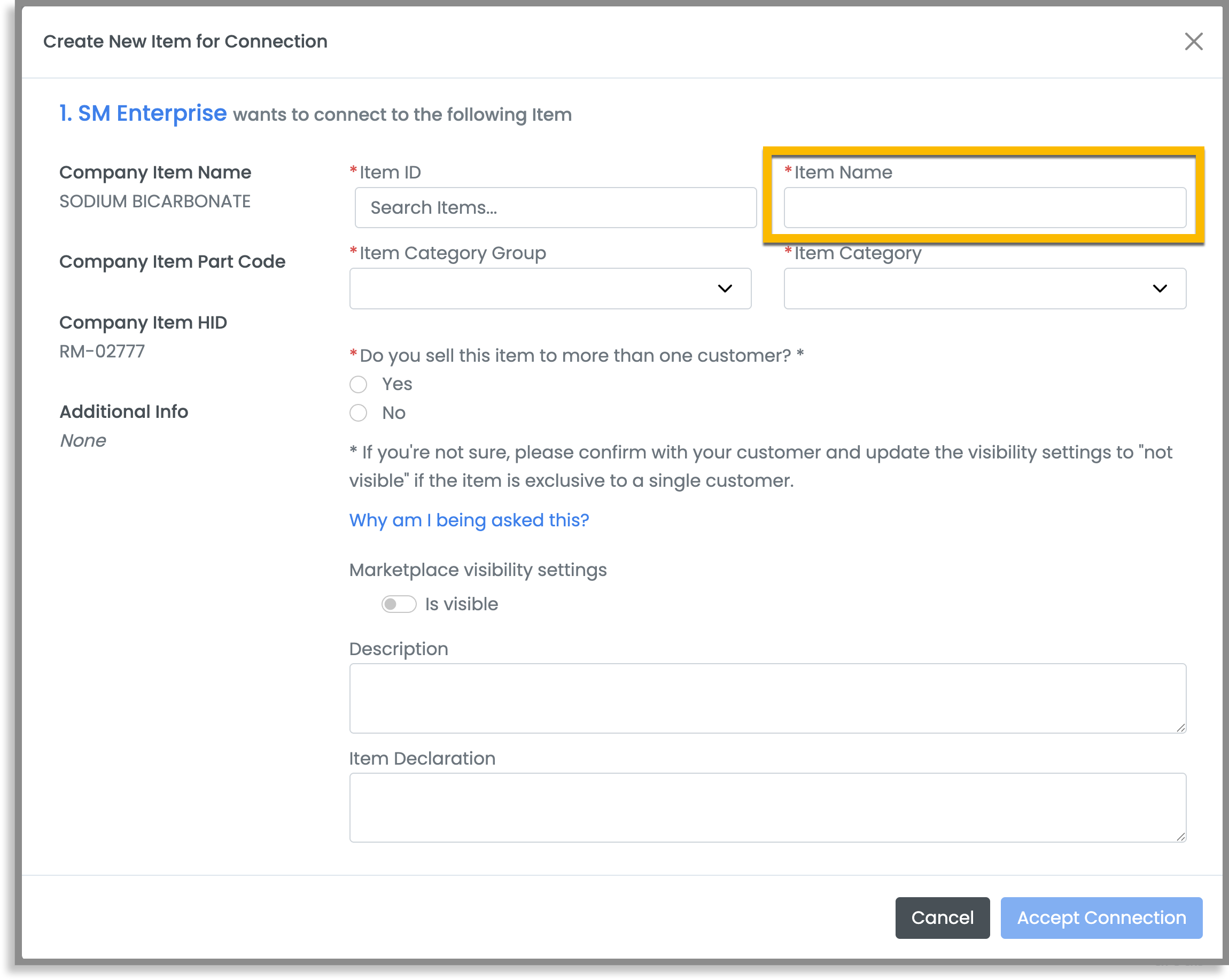Close the Create New Item dialog
The height and width of the screenshot is (980, 1229).
(1193, 42)
